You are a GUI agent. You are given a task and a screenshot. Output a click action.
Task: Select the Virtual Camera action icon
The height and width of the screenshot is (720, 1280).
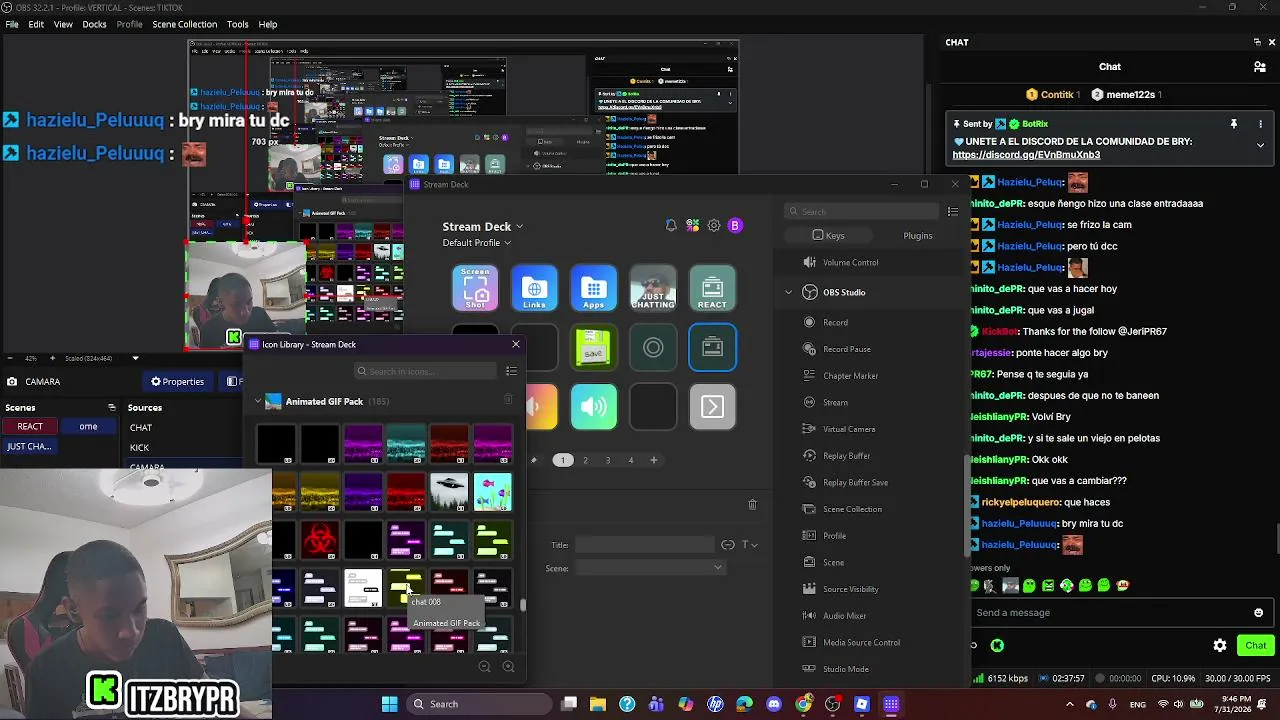click(810, 429)
